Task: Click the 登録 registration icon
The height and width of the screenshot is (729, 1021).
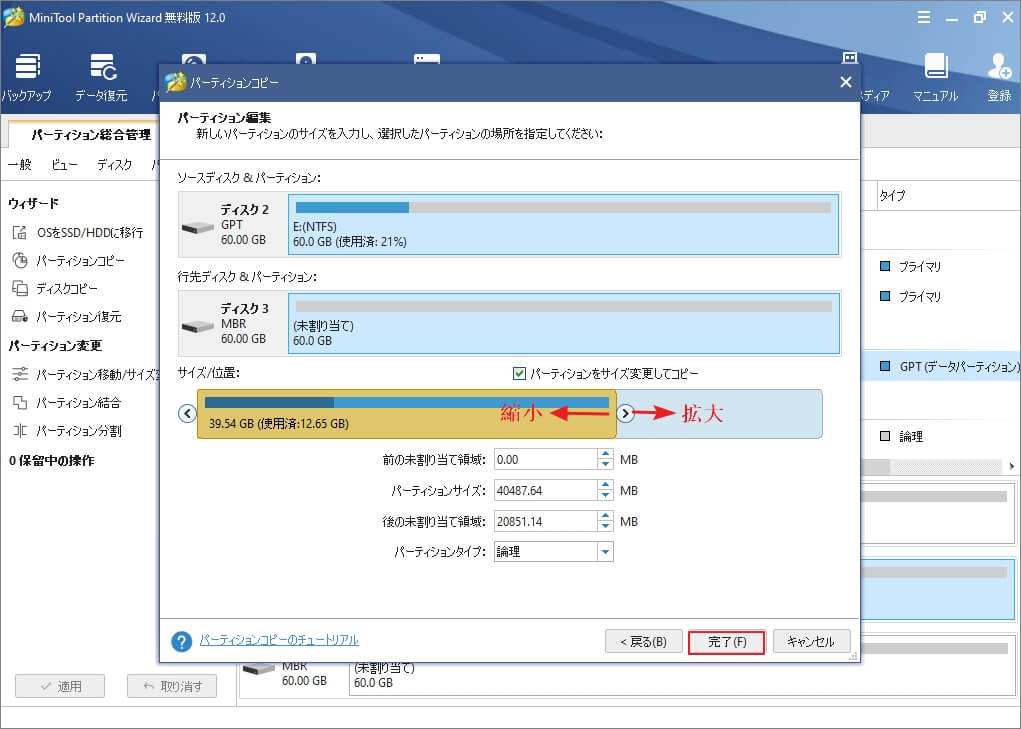Action: click(x=998, y=75)
